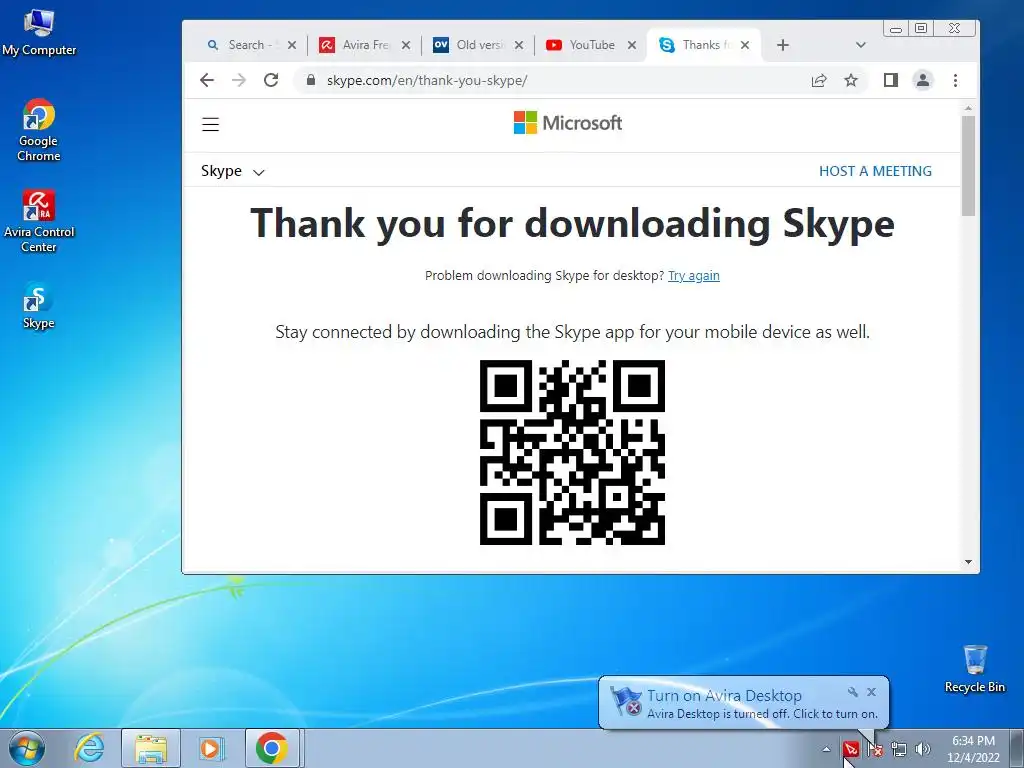This screenshot has height=768, width=1024.
Task: Reload the Skype page
Action: tap(271, 80)
